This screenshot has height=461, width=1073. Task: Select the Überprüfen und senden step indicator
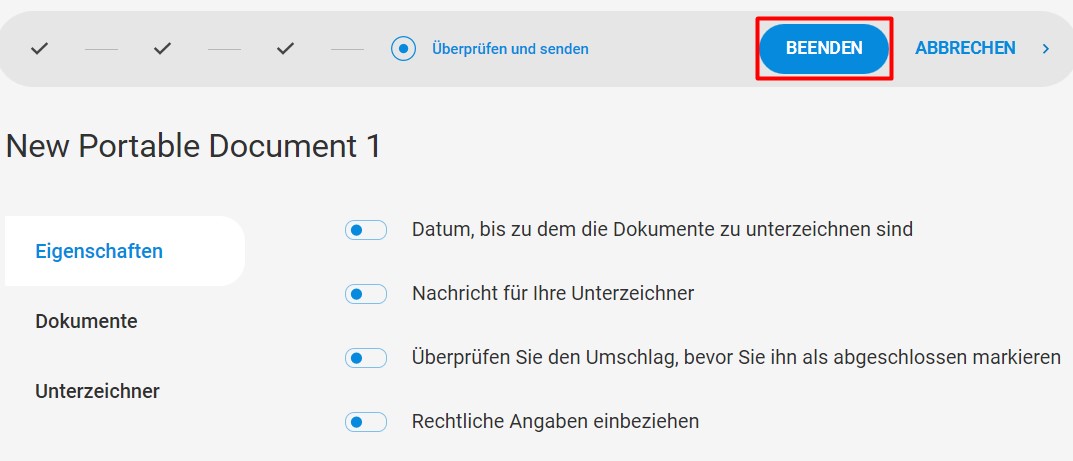pyautogui.click(x=404, y=49)
